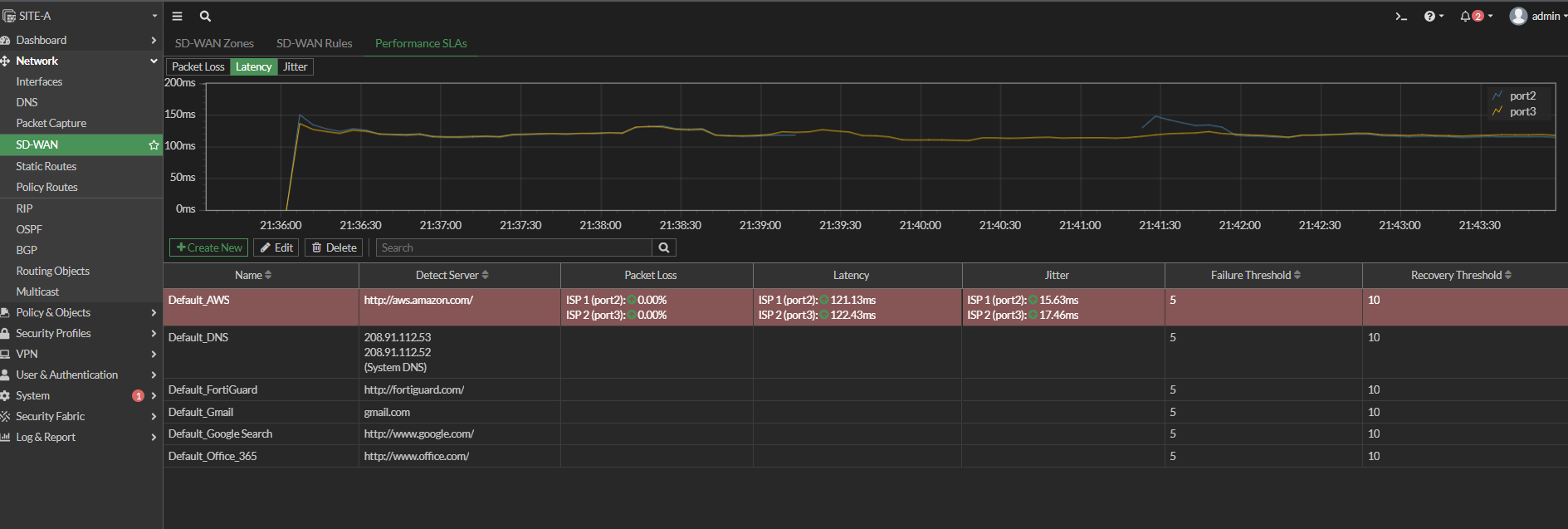Open the SD-WAN Zones tab
The image size is (1568, 529).
[x=214, y=43]
